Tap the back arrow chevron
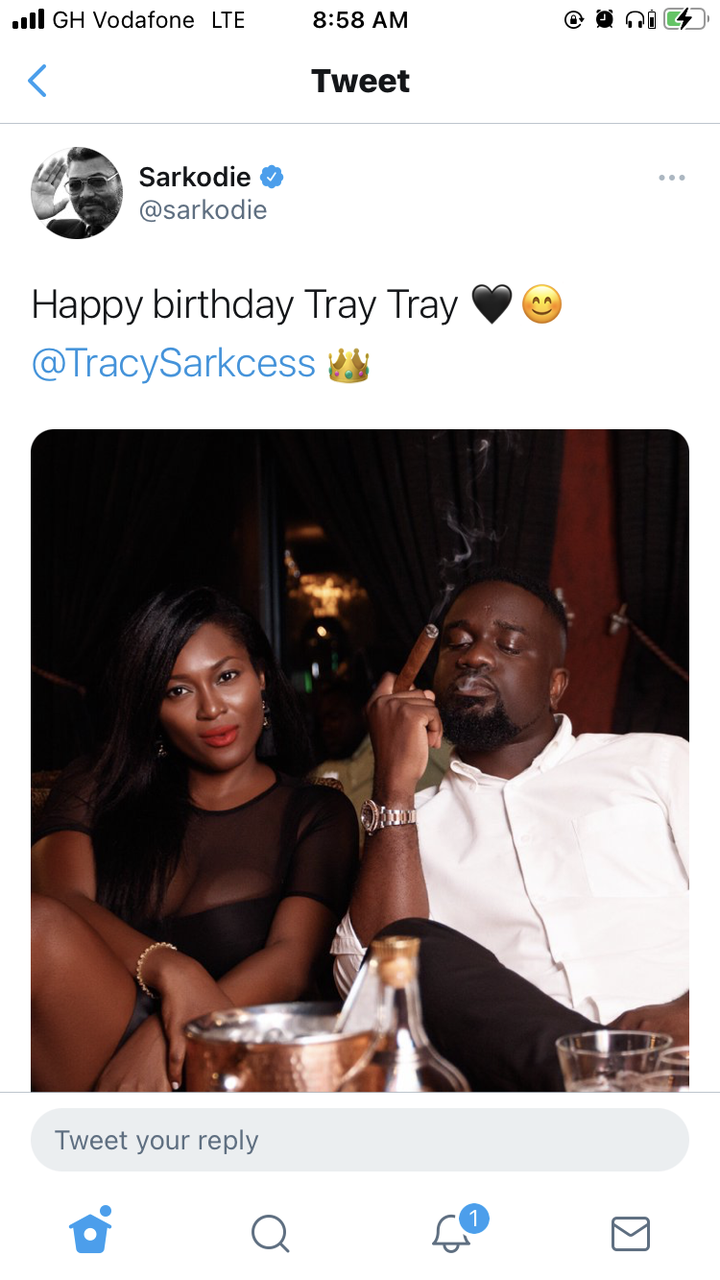 click(37, 80)
